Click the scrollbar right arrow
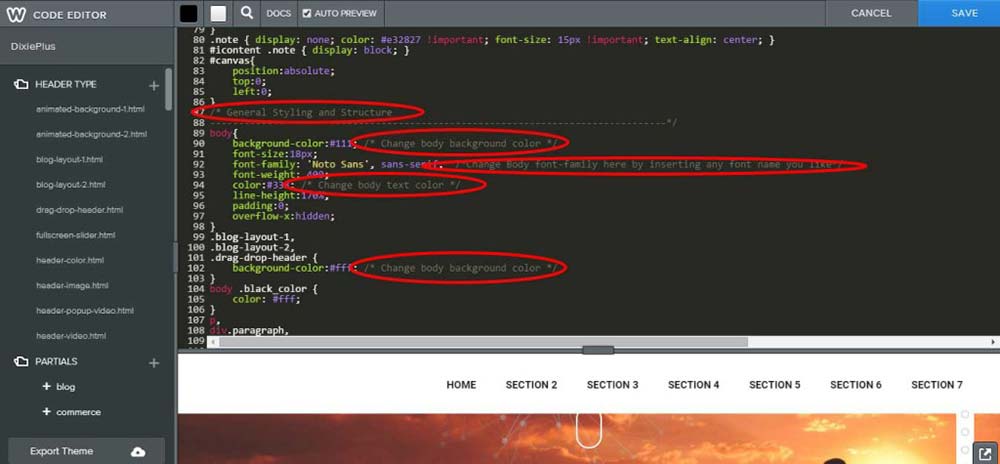Screen dimensions: 1000x464 tap(994, 342)
